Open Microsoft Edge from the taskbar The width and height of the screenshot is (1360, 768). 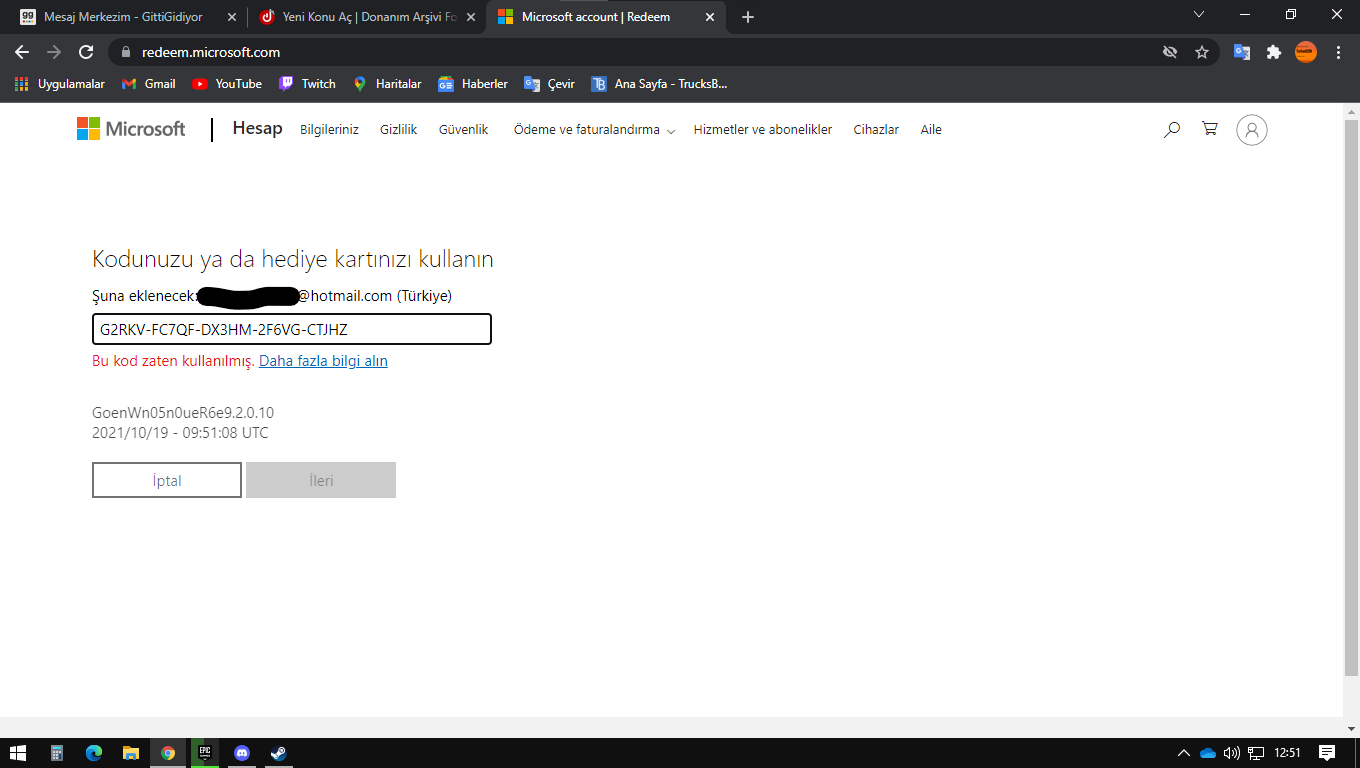[94, 752]
